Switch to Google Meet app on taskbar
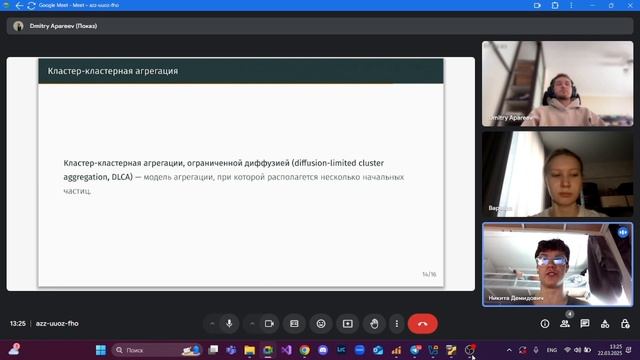640x360 pixels. 268,350
